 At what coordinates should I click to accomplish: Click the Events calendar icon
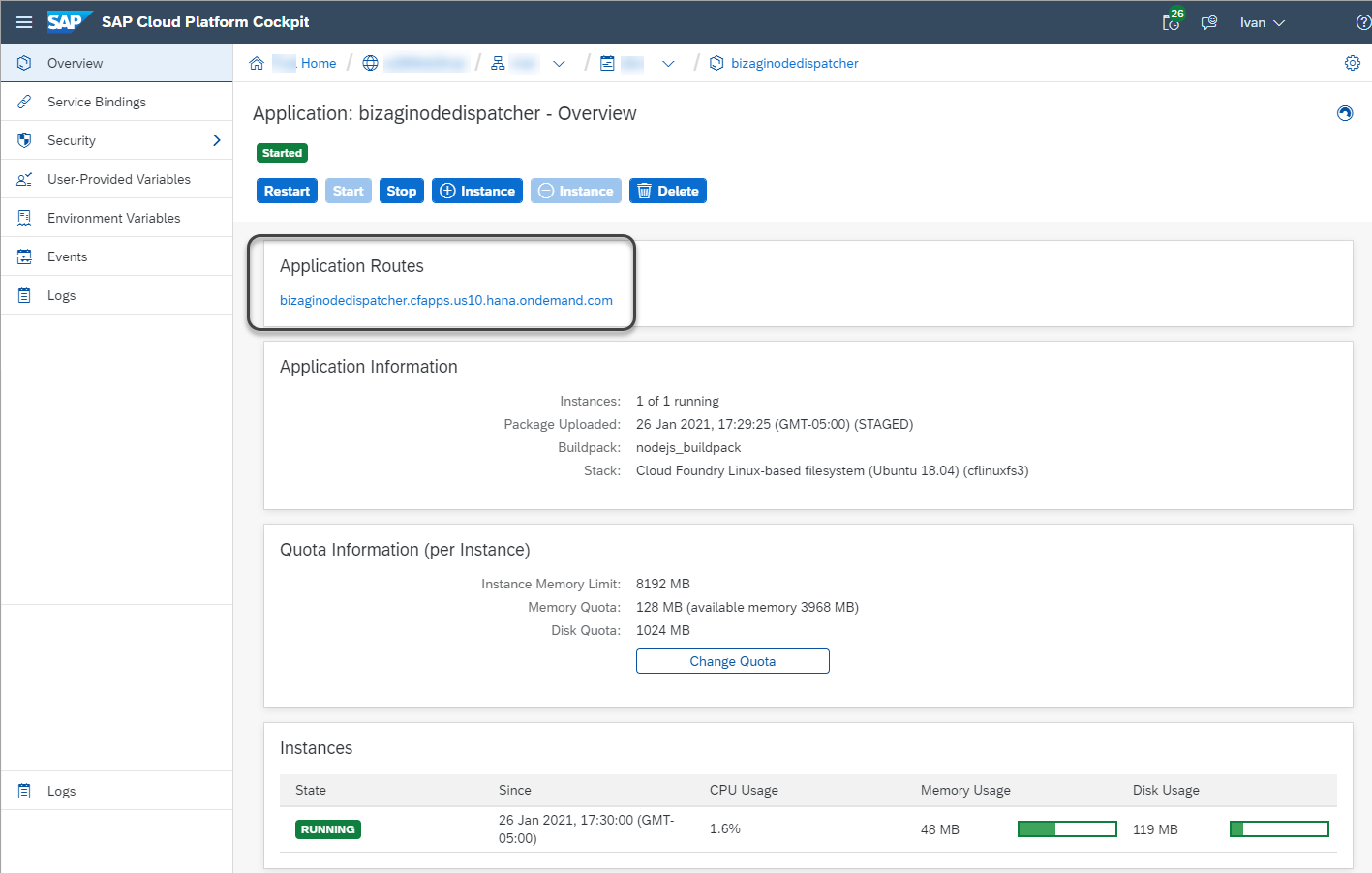tap(24, 256)
